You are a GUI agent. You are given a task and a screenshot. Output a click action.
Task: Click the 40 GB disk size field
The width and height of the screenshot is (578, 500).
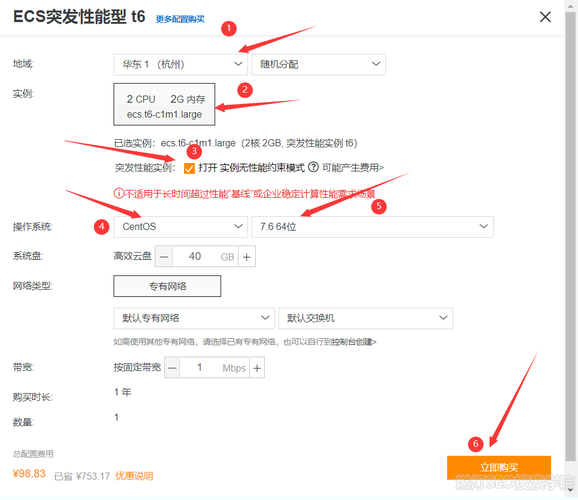(205, 257)
